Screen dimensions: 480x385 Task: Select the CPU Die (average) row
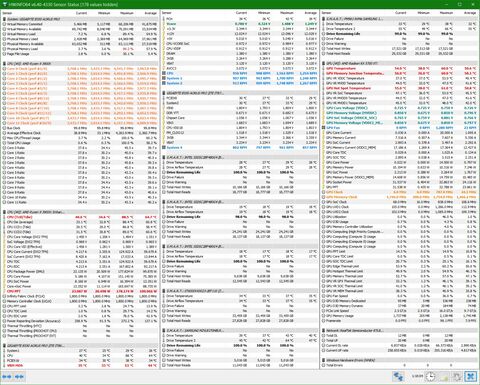click(80, 222)
